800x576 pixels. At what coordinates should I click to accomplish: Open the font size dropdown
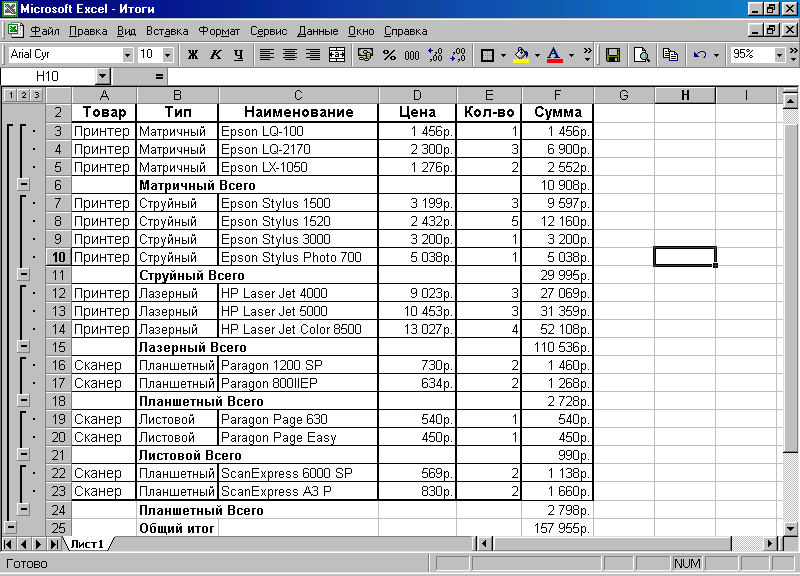tap(167, 55)
